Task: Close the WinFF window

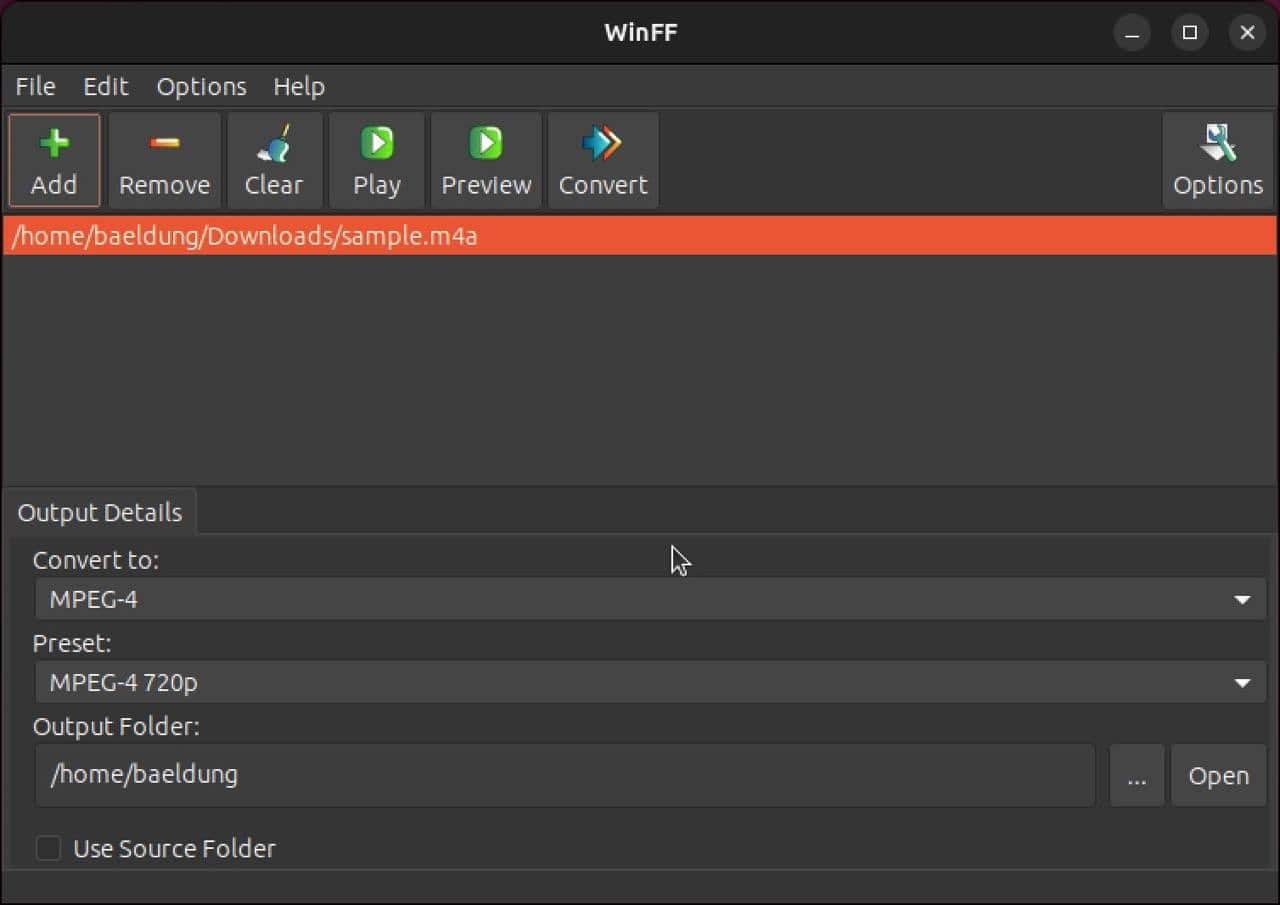Action: (1247, 33)
